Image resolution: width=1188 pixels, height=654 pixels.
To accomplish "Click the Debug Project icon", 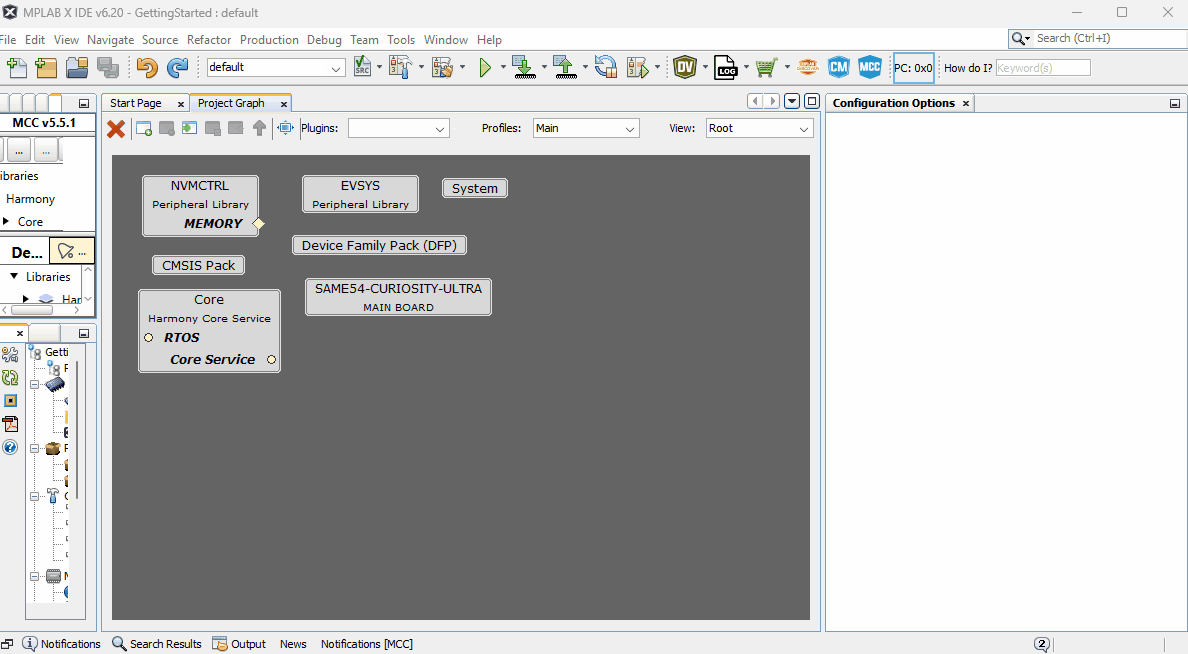I will tap(638, 67).
